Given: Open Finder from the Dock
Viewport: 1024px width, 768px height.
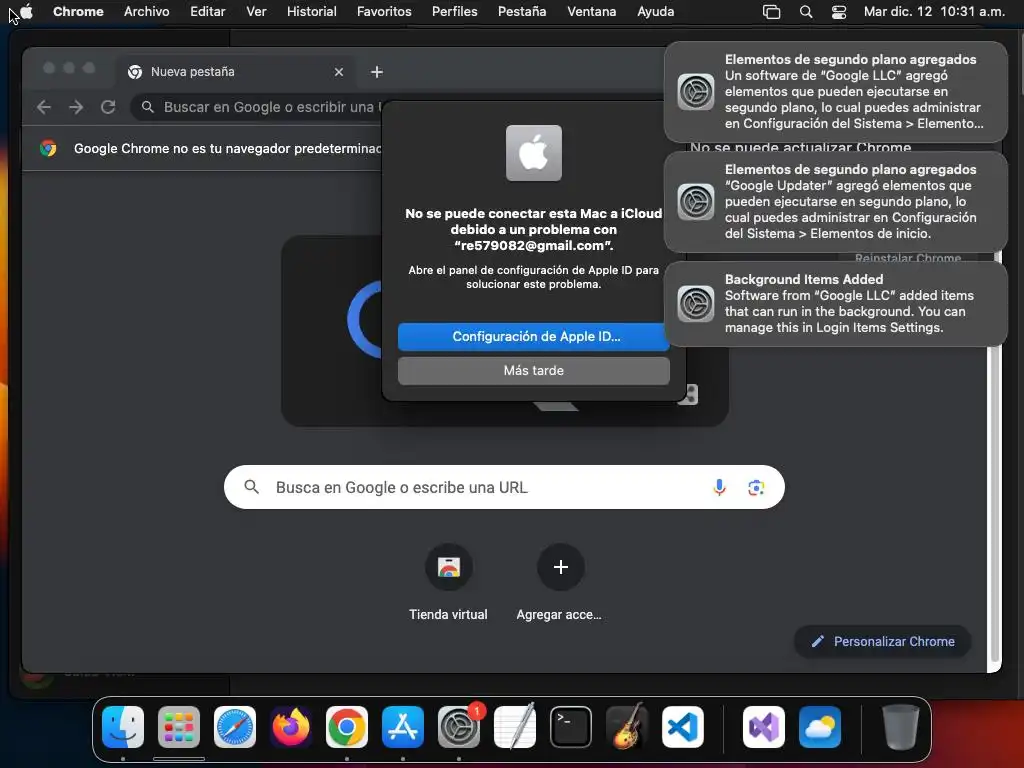Looking at the screenshot, I should (x=123, y=727).
